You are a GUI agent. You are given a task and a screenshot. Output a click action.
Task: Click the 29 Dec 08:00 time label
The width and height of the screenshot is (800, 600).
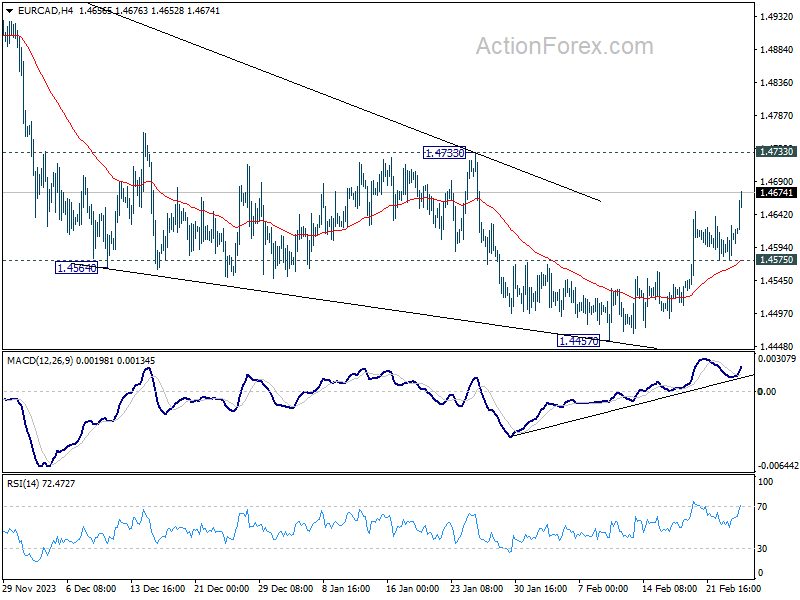pos(286,588)
